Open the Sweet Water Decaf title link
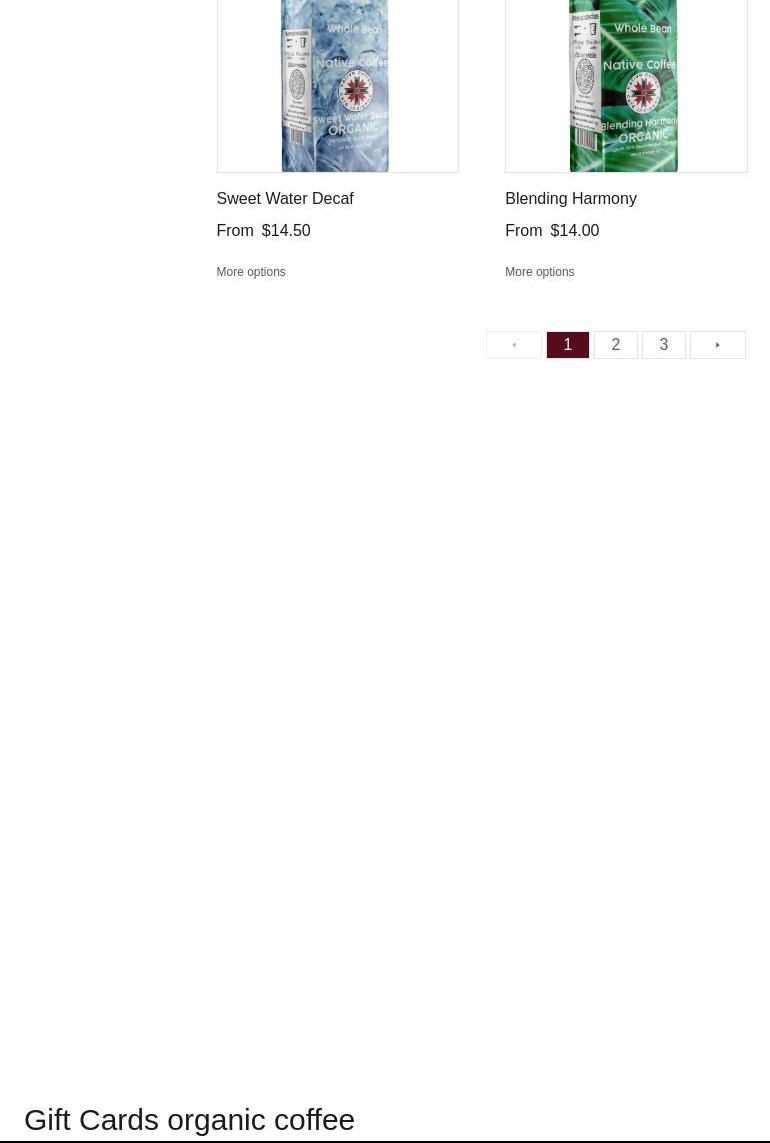The image size is (770, 1143). [285, 198]
